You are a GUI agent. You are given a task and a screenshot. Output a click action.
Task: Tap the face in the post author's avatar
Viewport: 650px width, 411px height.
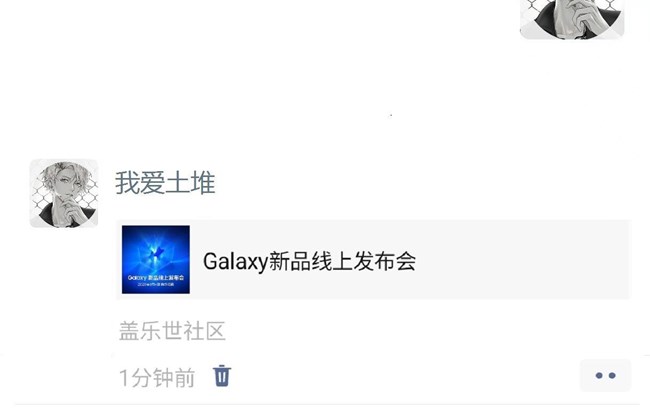(65, 183)
